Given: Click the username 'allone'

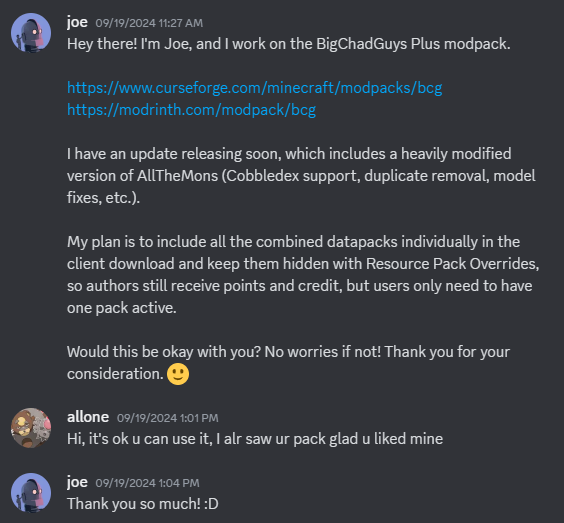Looking at the screenshot, I should (88, 417).
